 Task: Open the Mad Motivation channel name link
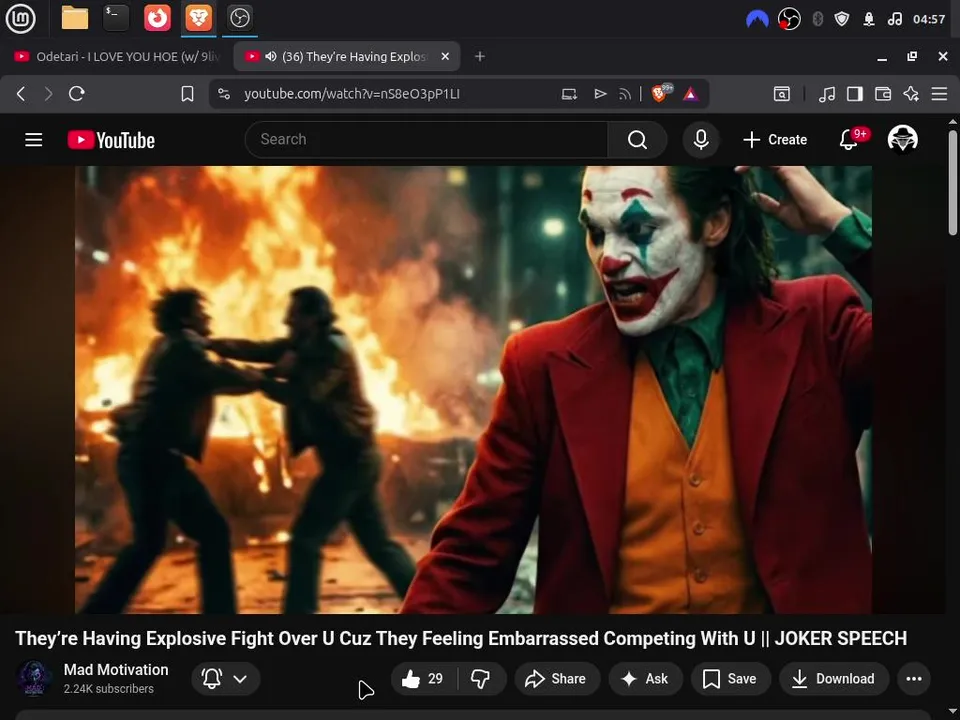tap(116, 670)
